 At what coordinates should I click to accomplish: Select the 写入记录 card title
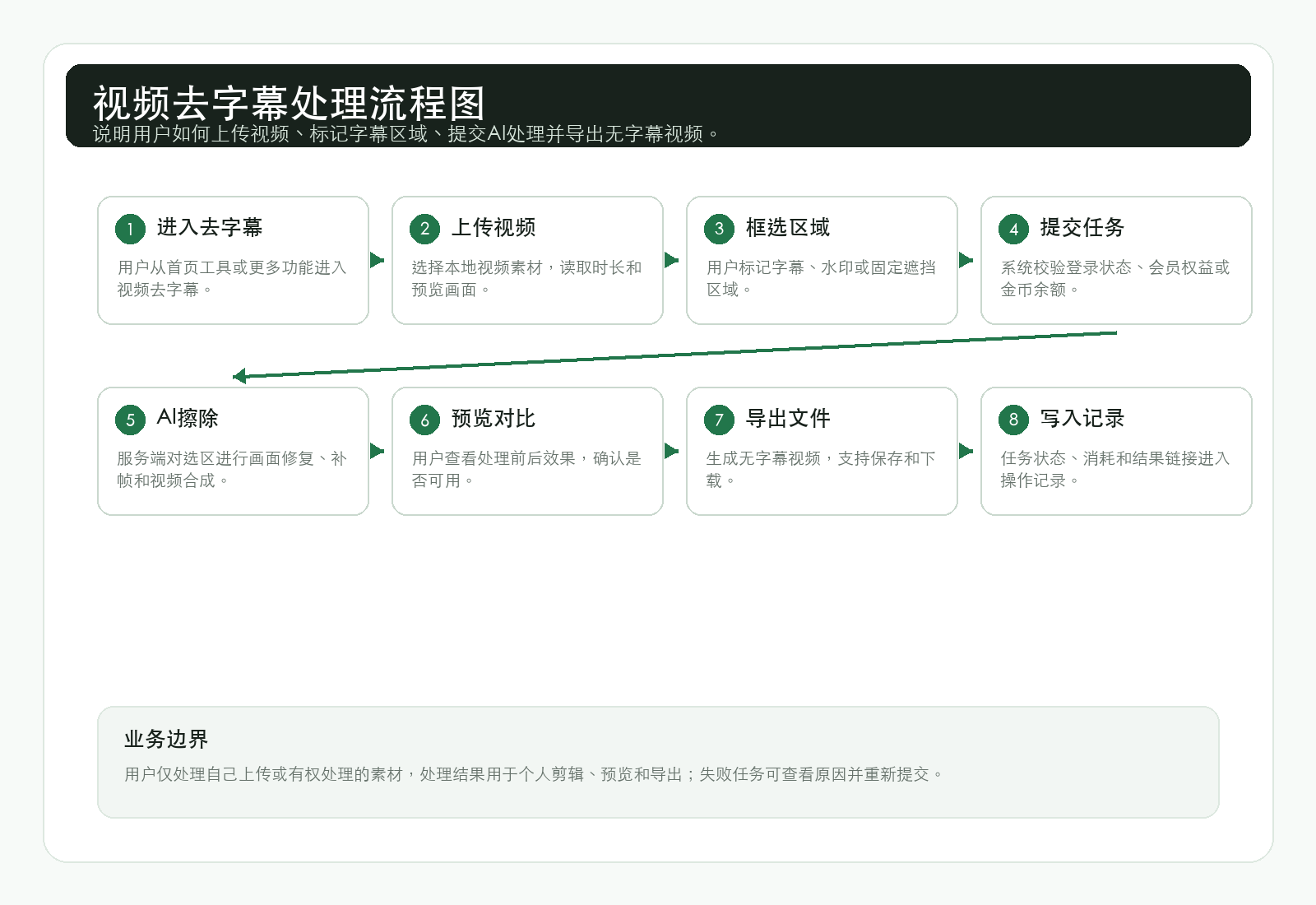tap(1082, 418)
